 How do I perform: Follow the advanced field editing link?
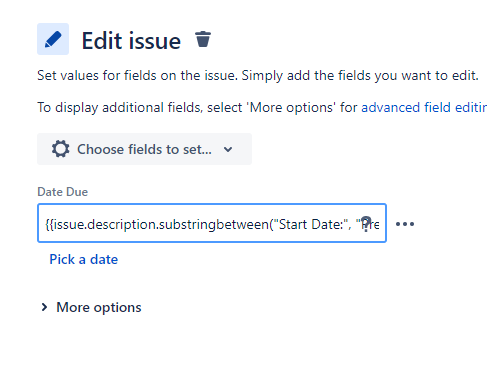pyautogui.click(x=424, y=108)
